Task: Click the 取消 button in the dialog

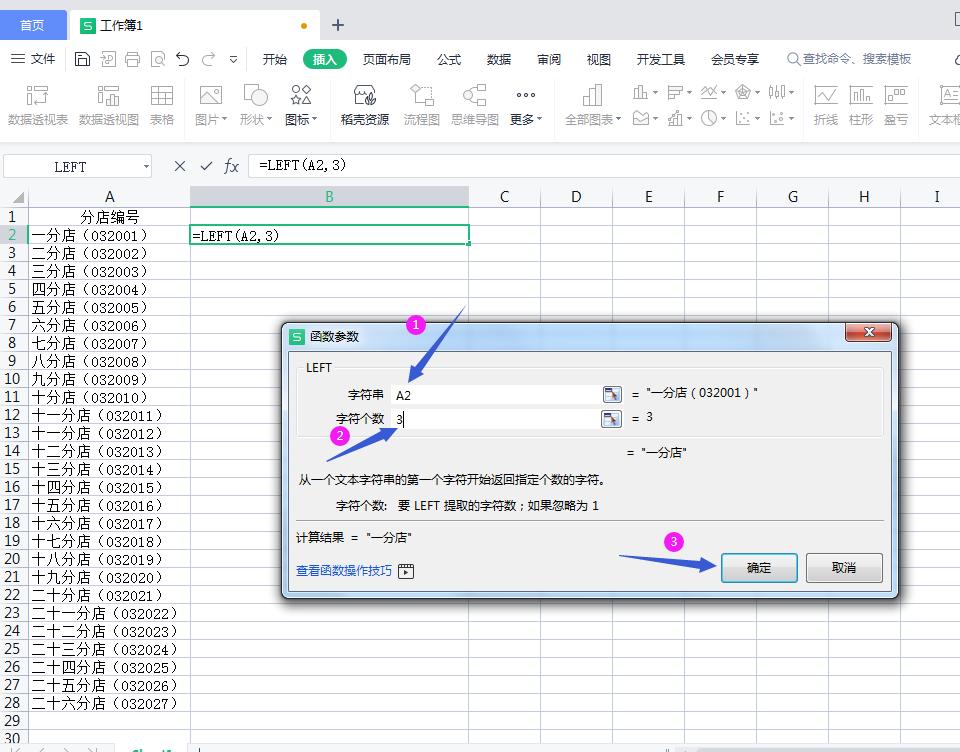Action: (844, 568)
